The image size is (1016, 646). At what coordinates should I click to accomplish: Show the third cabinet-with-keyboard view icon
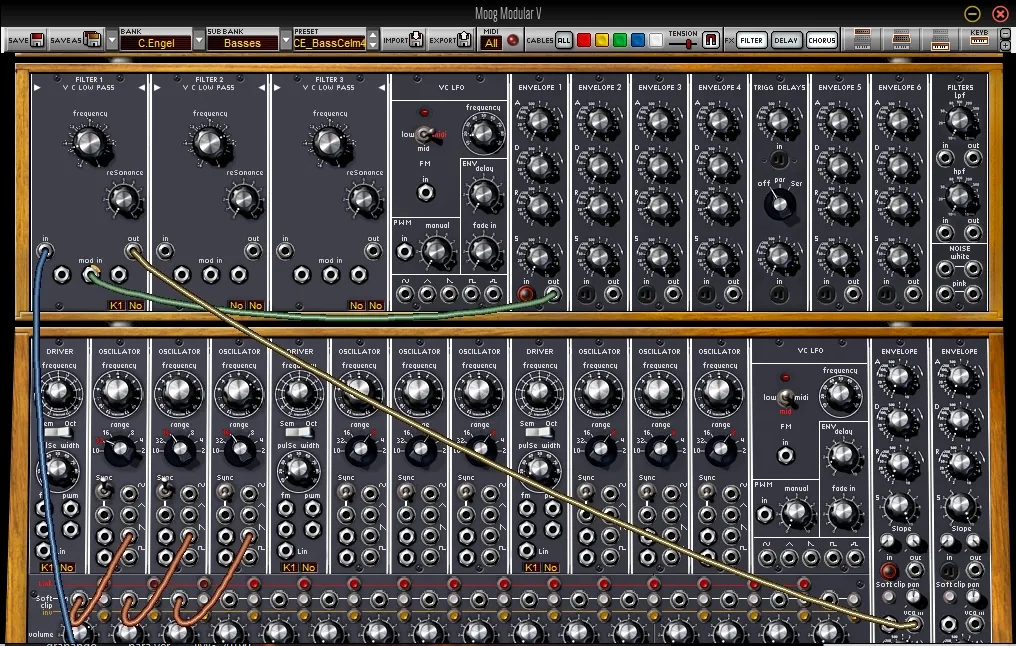point(940,40)
